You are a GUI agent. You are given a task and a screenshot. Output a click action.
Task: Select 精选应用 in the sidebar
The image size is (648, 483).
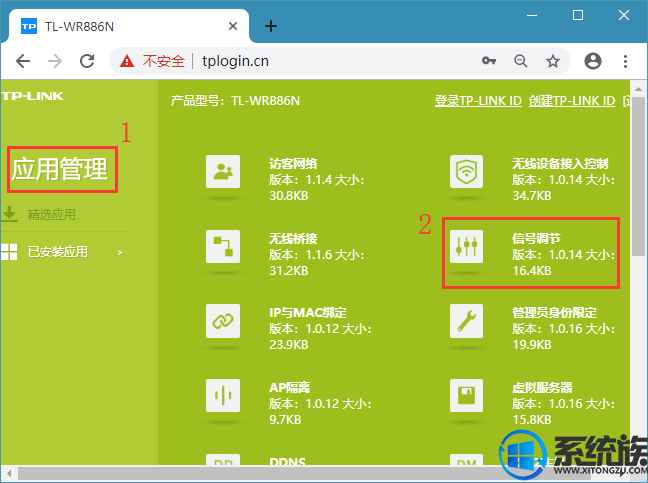52,214
